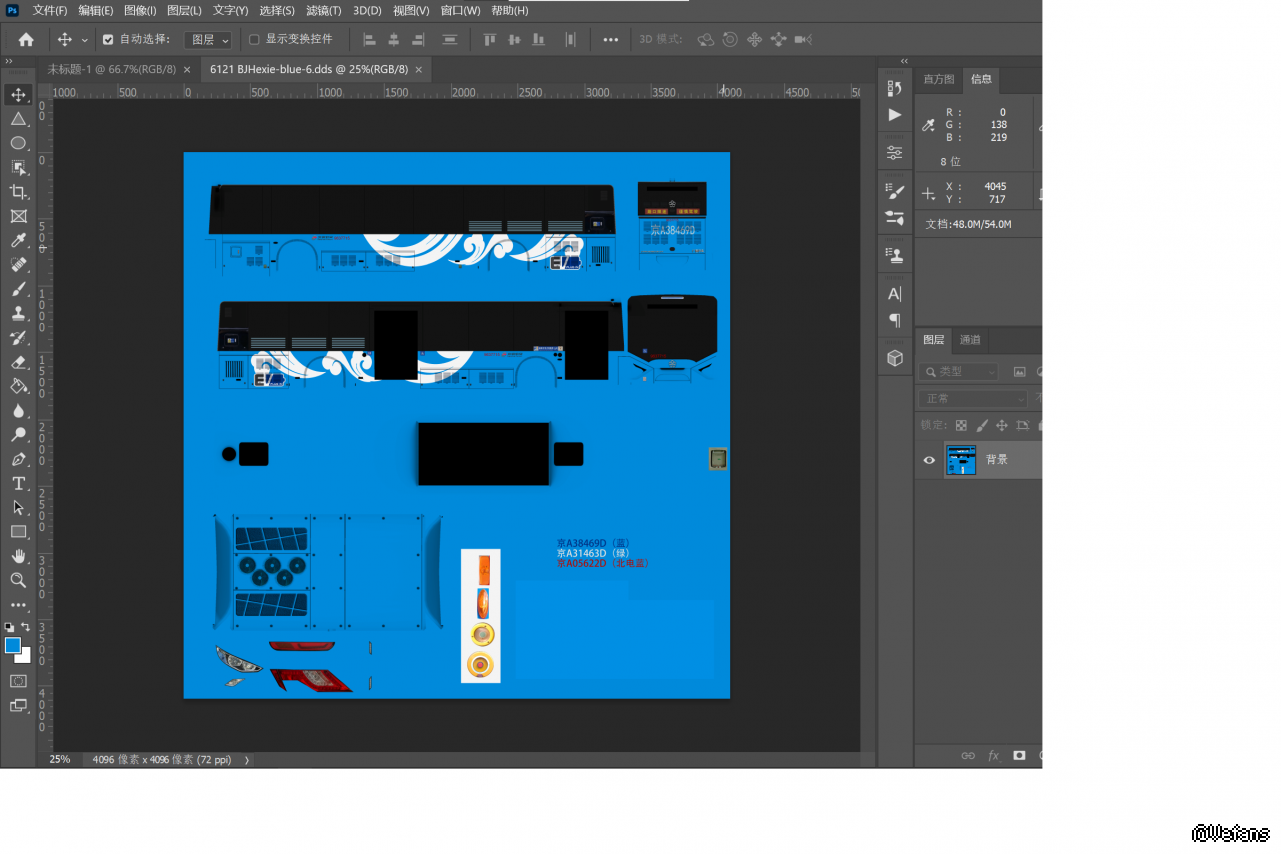Hide the 背景 layer with eye icon
Image resolution: width=1281 pixels, height=854 pixels.
click(929, 460)
